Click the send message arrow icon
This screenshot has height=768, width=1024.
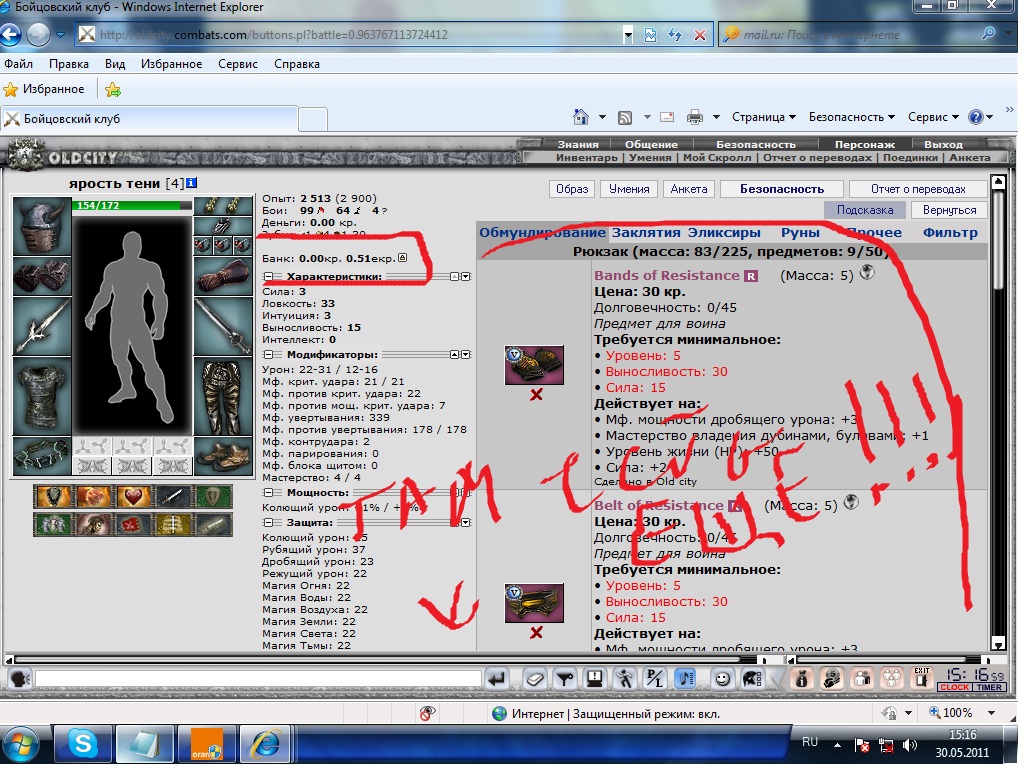497,680
